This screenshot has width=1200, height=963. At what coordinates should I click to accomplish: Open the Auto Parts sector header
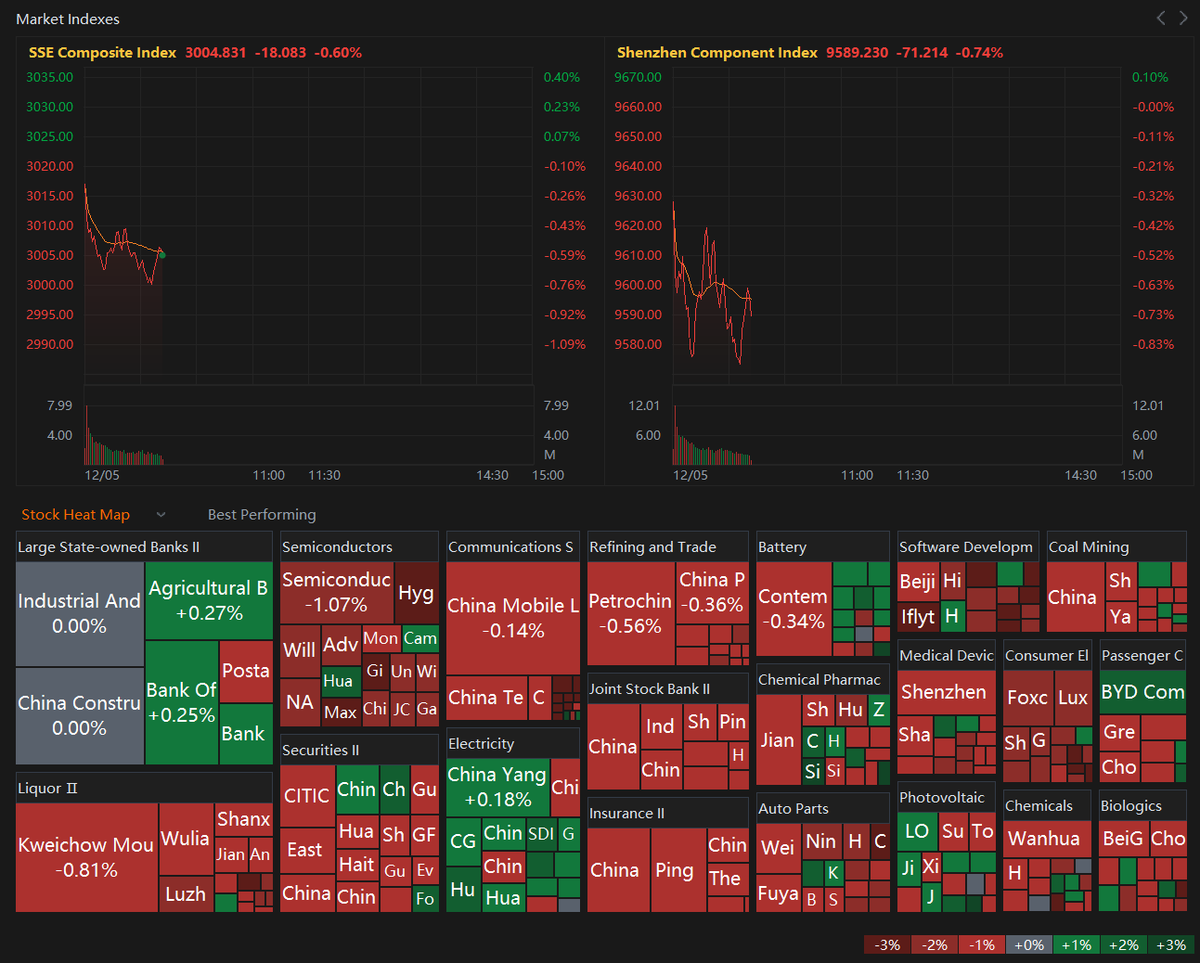click(x=822, y=808)
